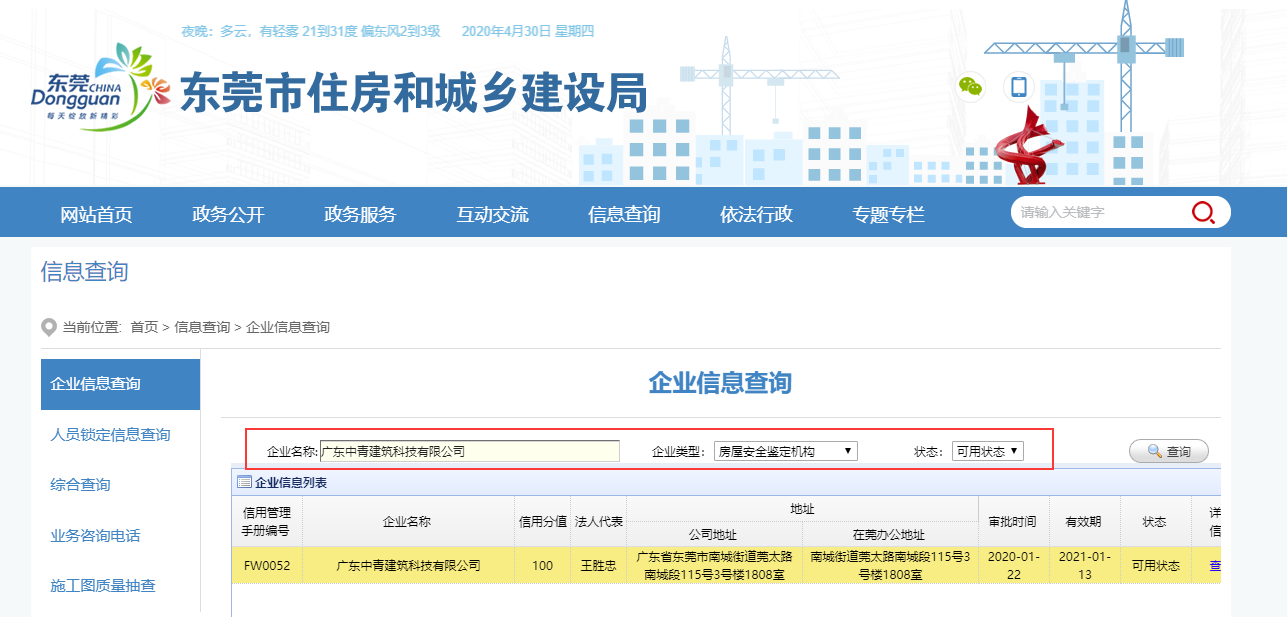Select 房屋安全鉴定机构 from enterprise type combo
The image size is (1287, 617).
785,450
